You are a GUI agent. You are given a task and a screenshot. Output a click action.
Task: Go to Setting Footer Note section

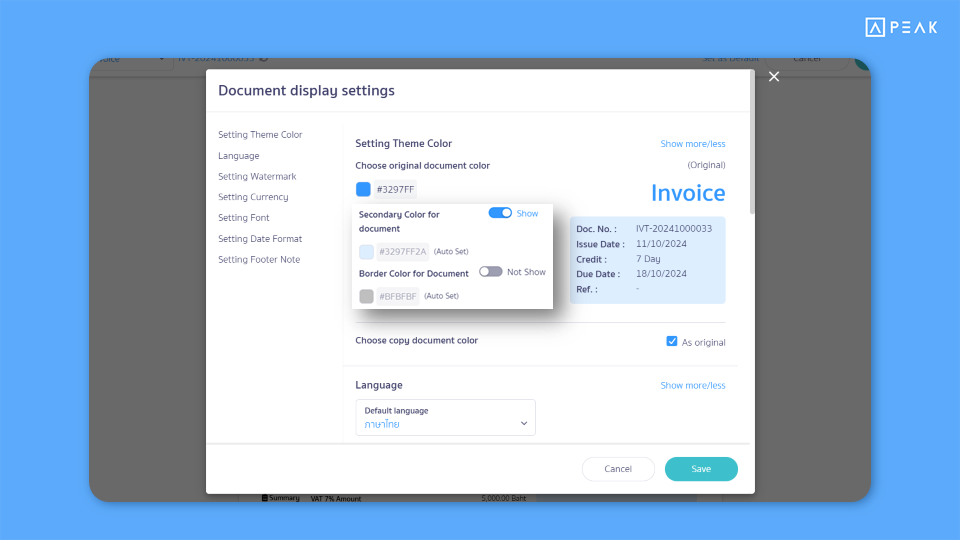click(x=259, y=260)
